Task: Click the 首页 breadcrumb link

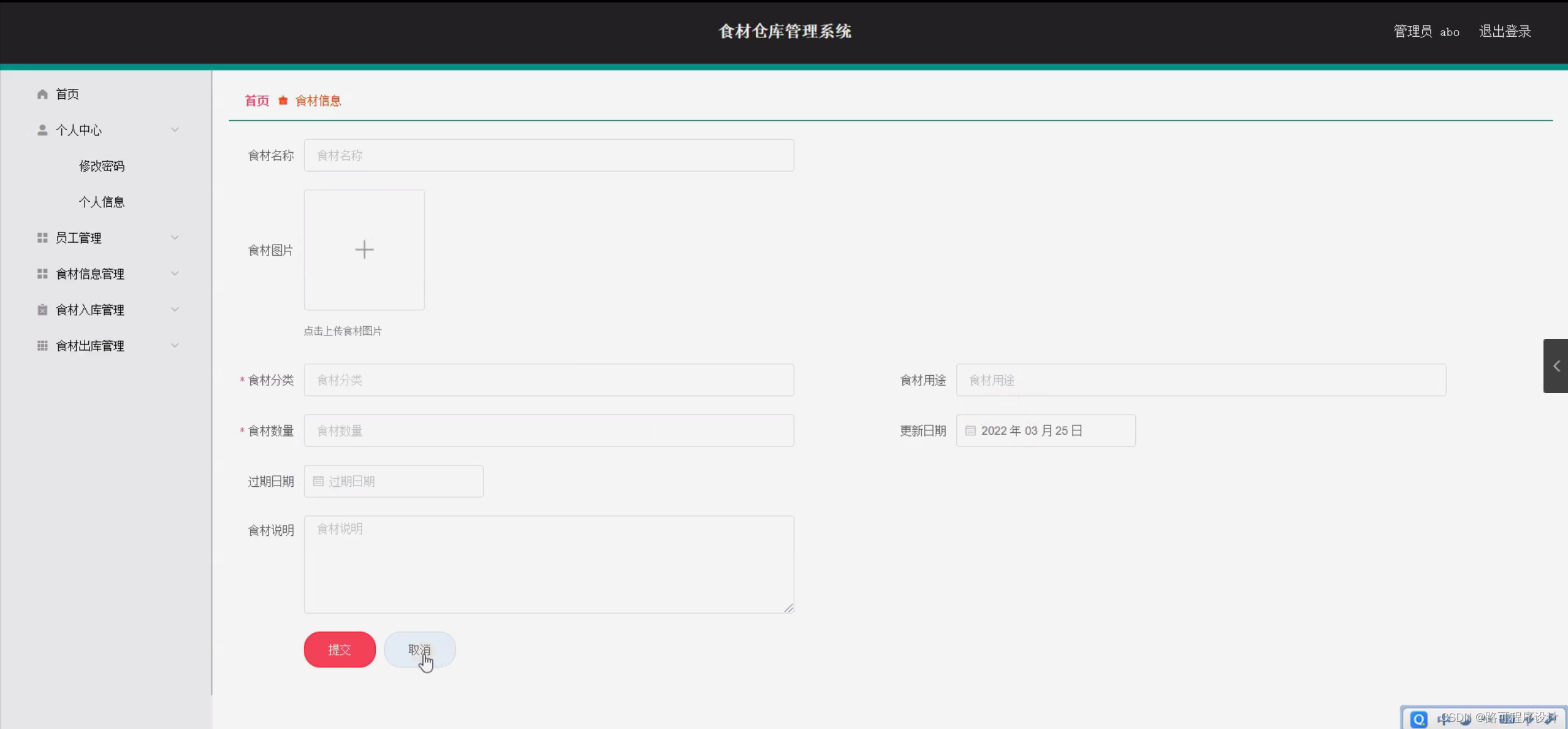Action: click(257, 101)
